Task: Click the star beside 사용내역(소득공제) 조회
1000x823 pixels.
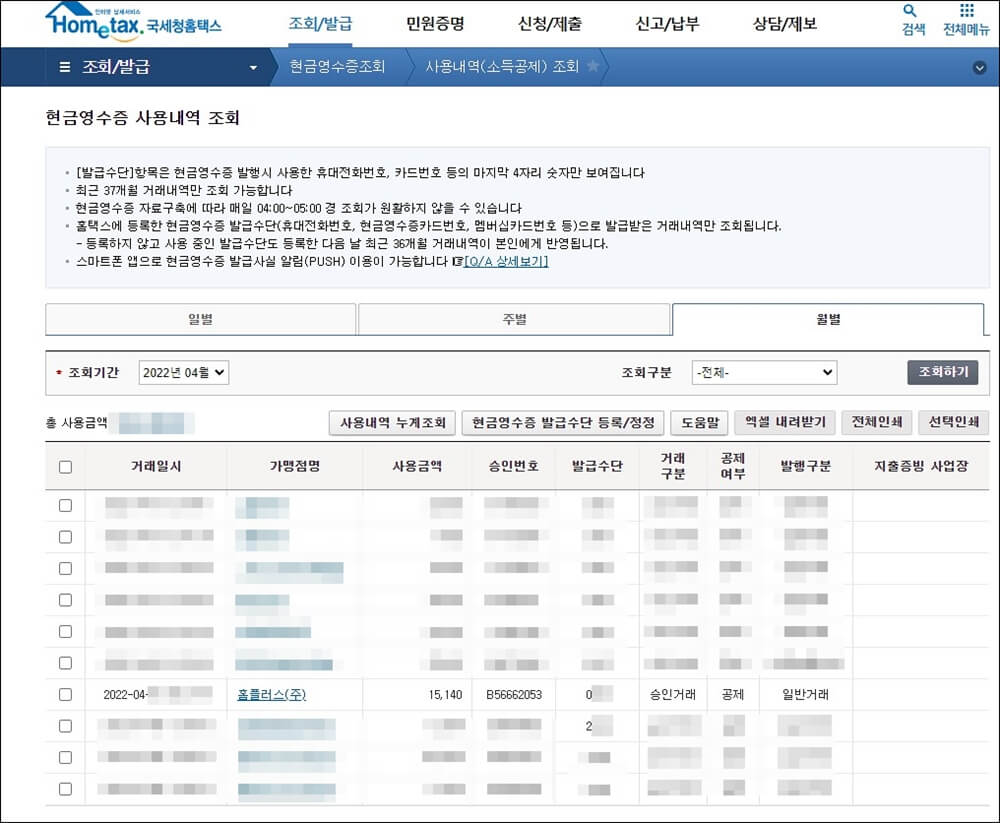Action: pos(594,68)
